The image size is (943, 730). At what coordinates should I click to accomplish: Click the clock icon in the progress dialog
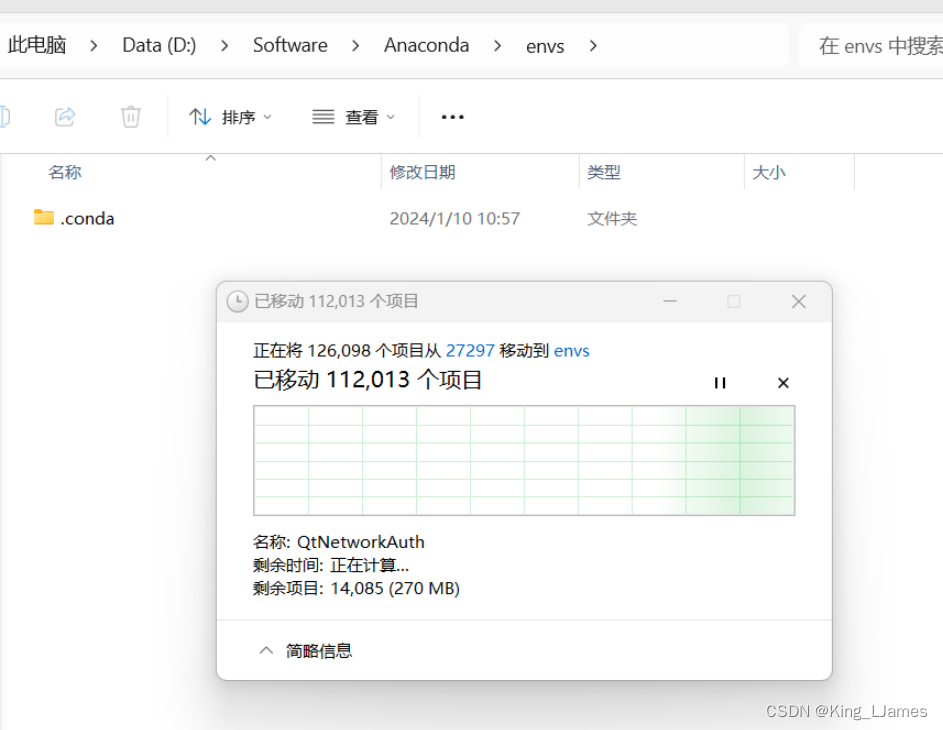pos(237,301)
